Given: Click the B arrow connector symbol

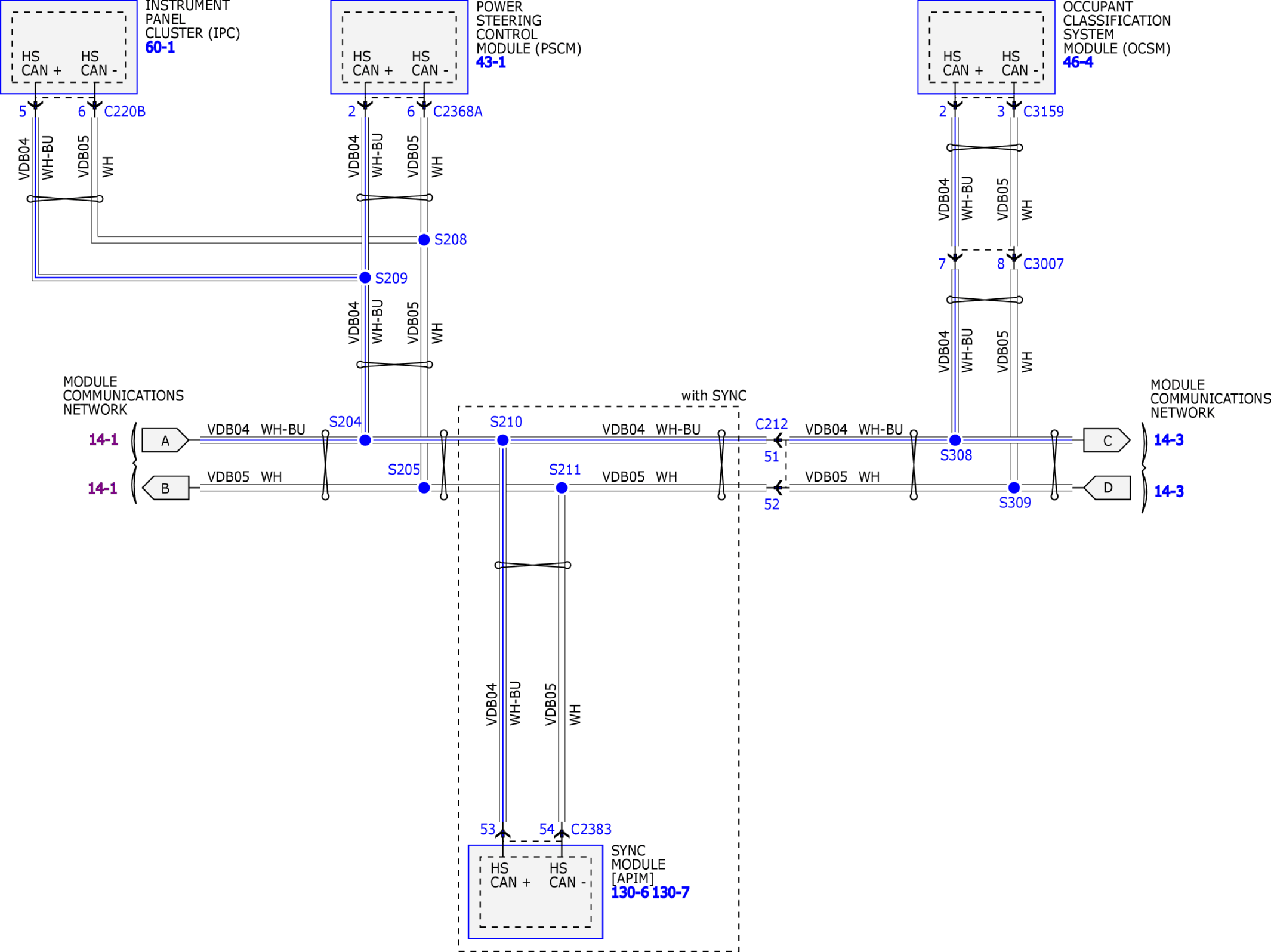Looking at the screenshot, I should point(165,488).
